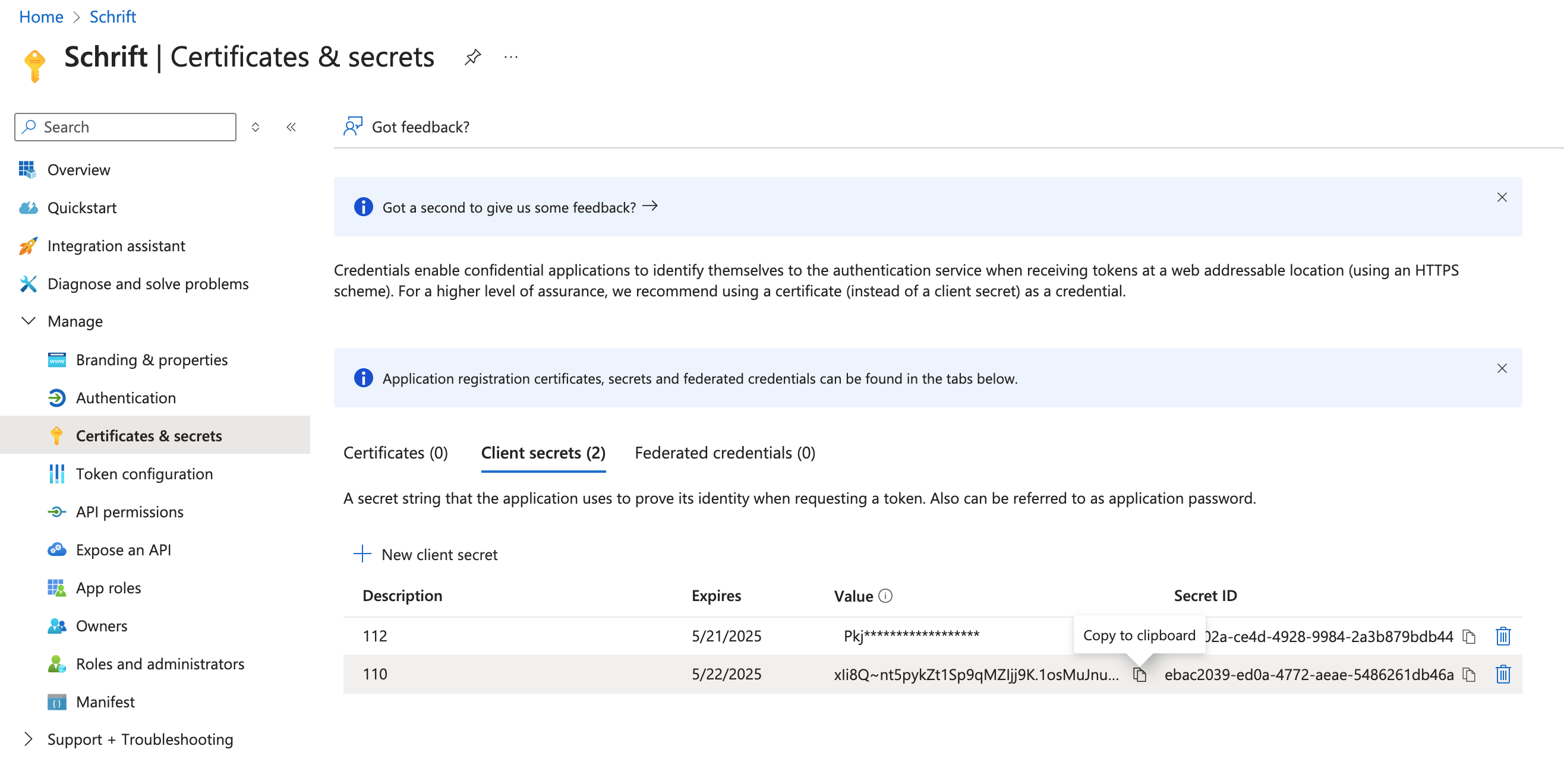Collapse the Manage section
The height and width of the screenshot is (784, 1564).
tap(28, 321)
